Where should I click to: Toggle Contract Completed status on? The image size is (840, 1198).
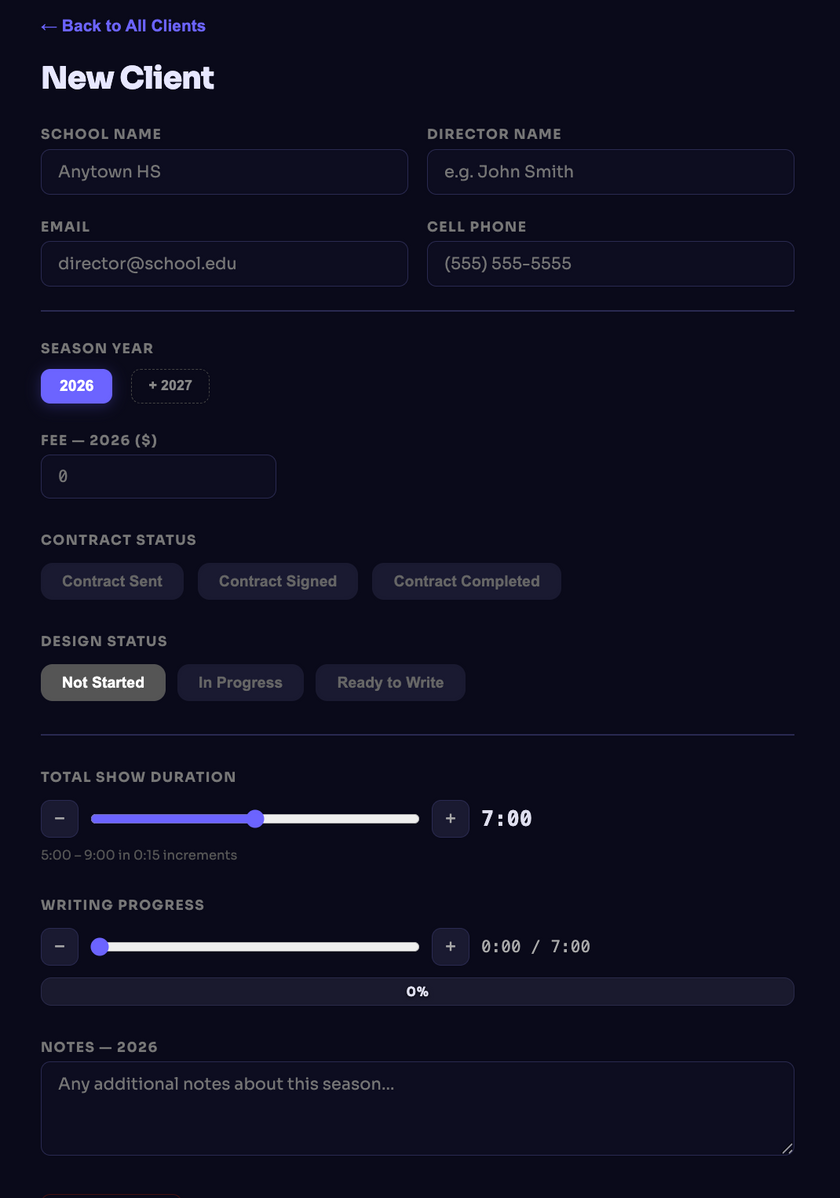click(x=466, y=581)
